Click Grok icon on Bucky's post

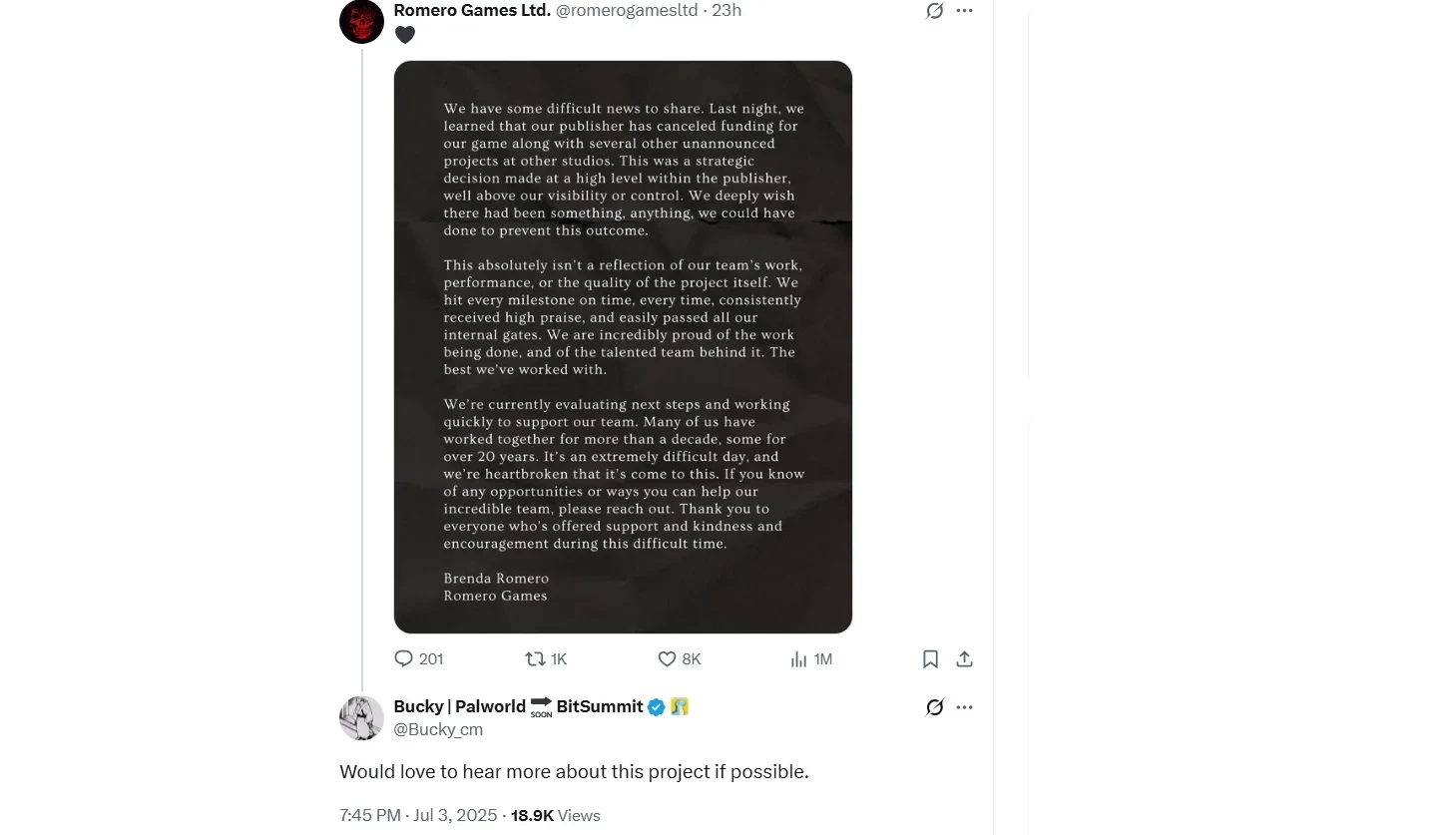(934, 707)
